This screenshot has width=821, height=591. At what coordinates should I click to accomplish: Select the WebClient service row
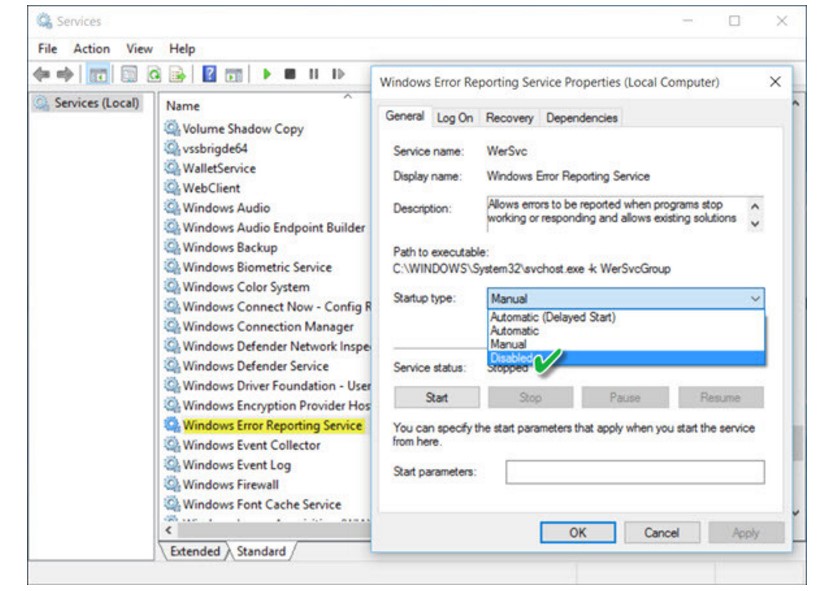(211, 187)
